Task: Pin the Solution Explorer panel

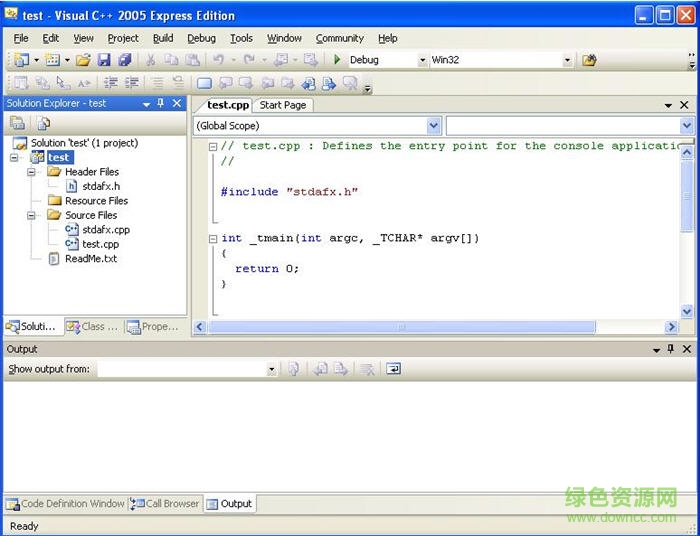Action: click(161, 103)
